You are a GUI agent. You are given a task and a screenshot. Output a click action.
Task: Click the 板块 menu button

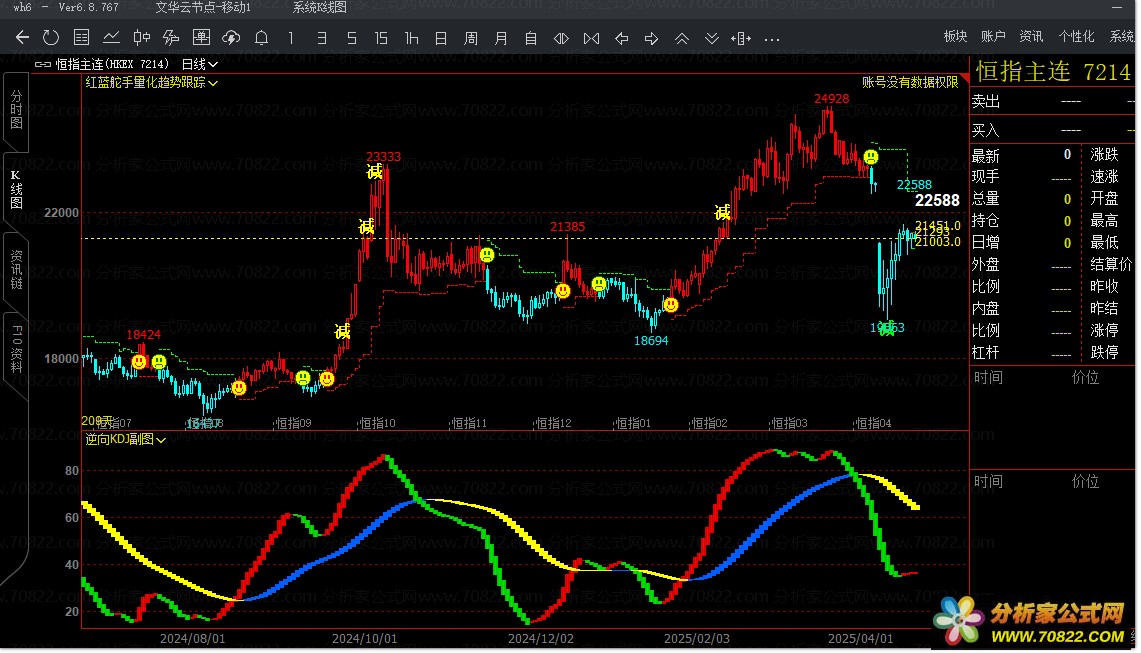click(x=955, y=36)
